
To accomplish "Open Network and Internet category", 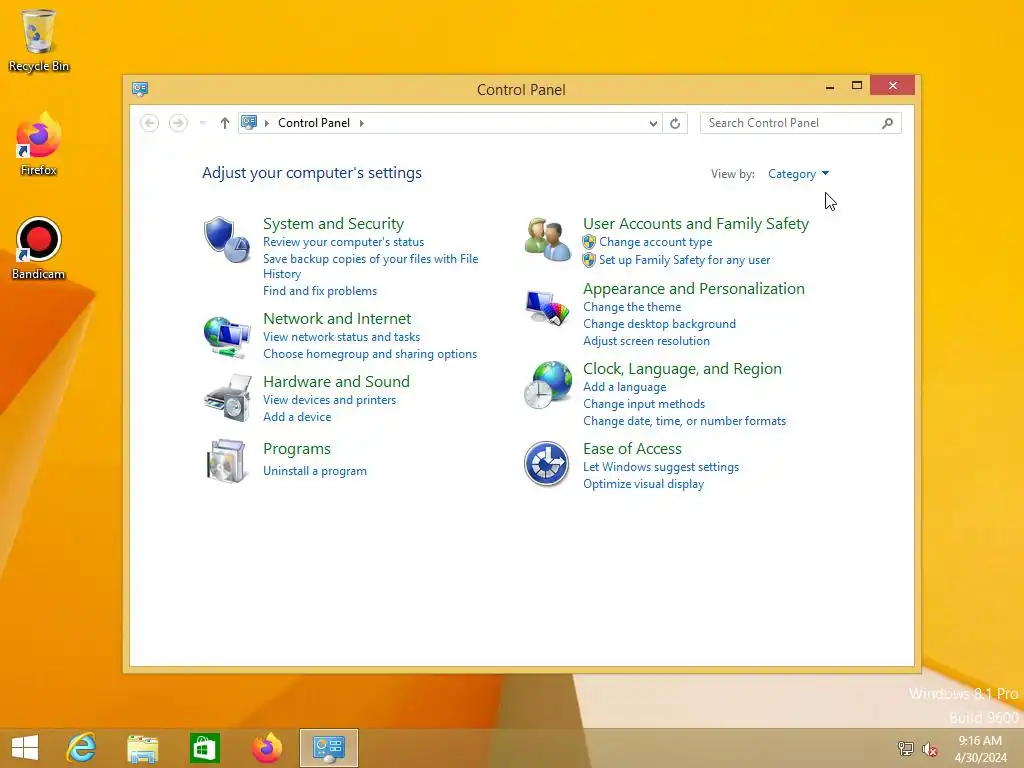I will click(x=337, y=318).
